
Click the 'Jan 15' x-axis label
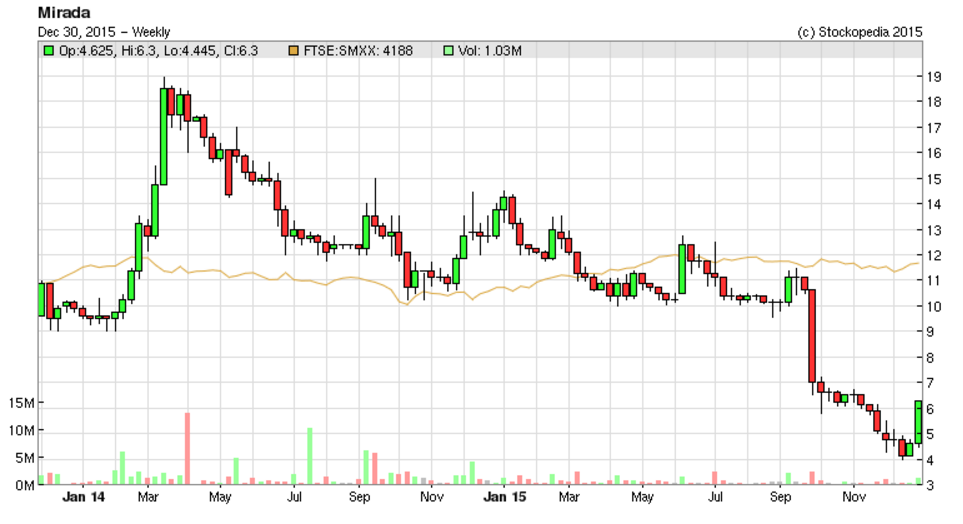[504, 497]
